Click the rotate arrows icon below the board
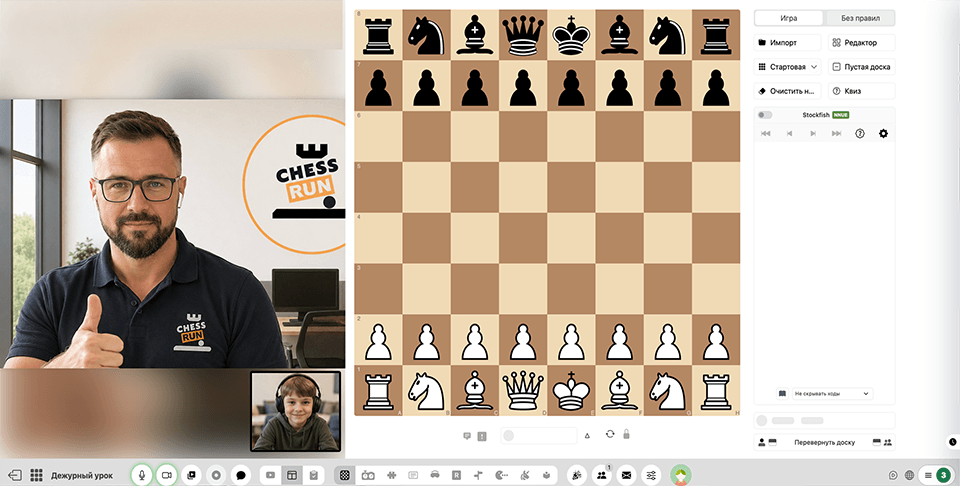The width and height of the screenshot is (960, 486). click(610, 434)
